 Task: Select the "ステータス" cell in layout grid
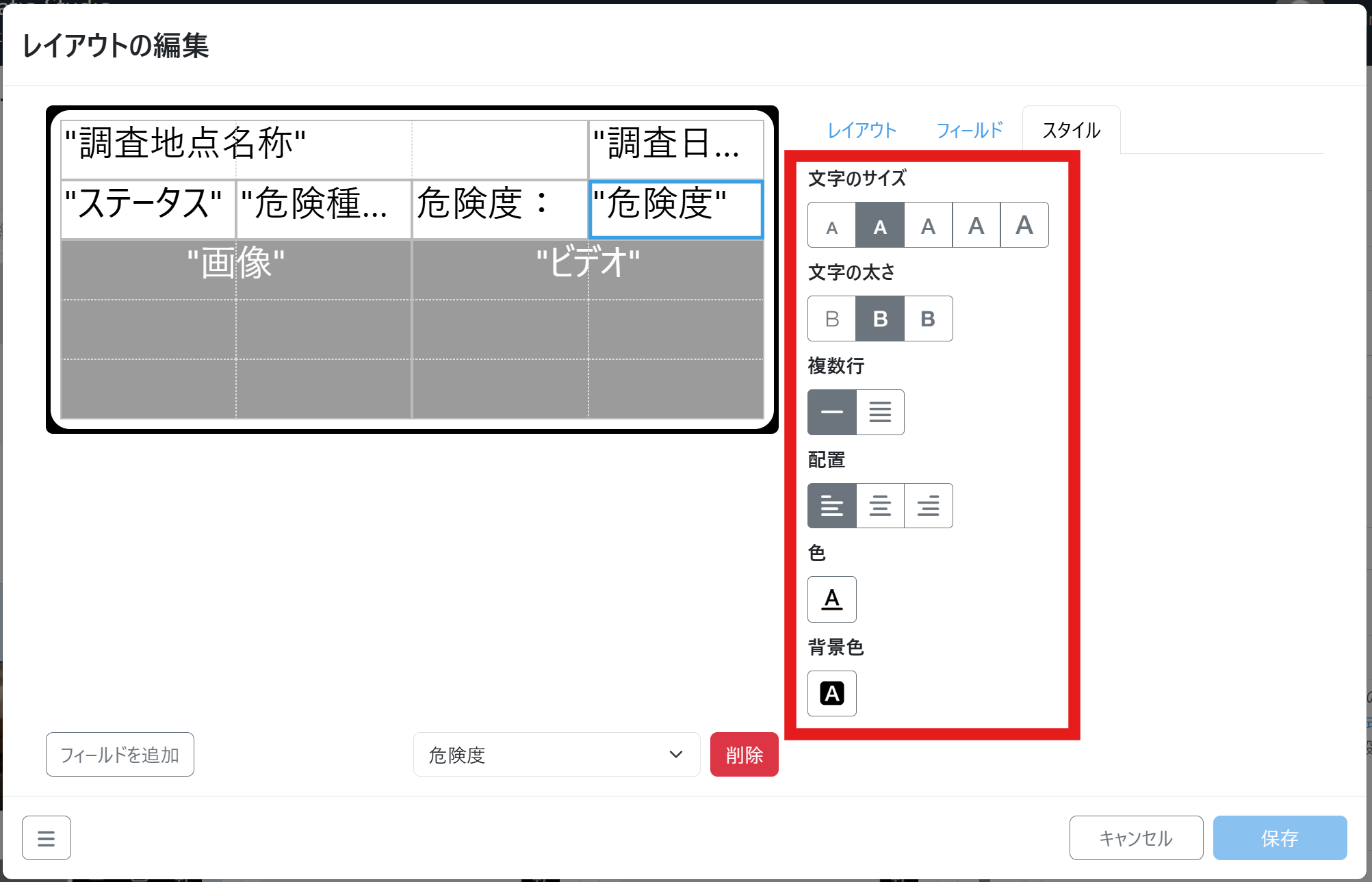[148, 207]
